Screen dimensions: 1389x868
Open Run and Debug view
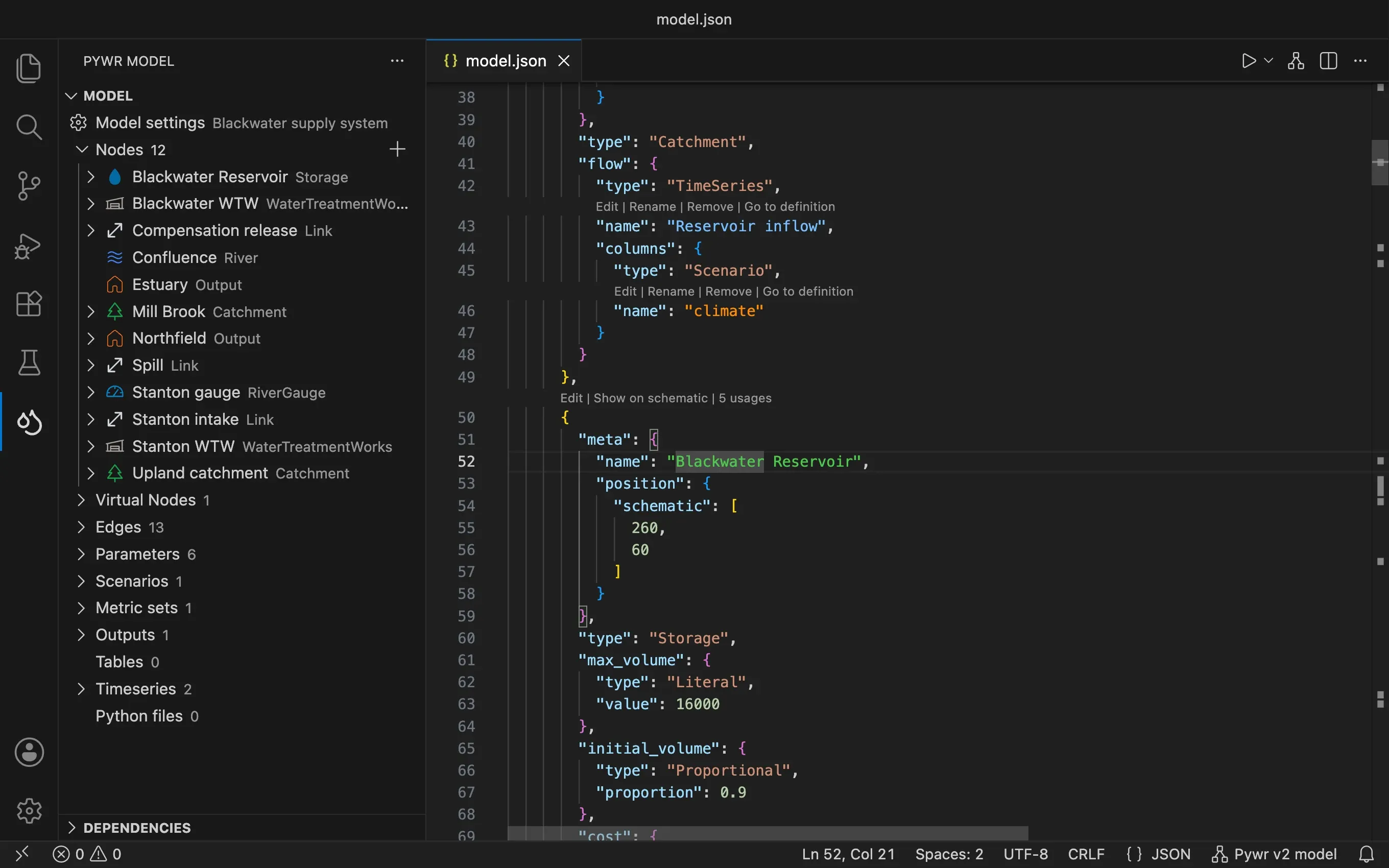[29, 246]
